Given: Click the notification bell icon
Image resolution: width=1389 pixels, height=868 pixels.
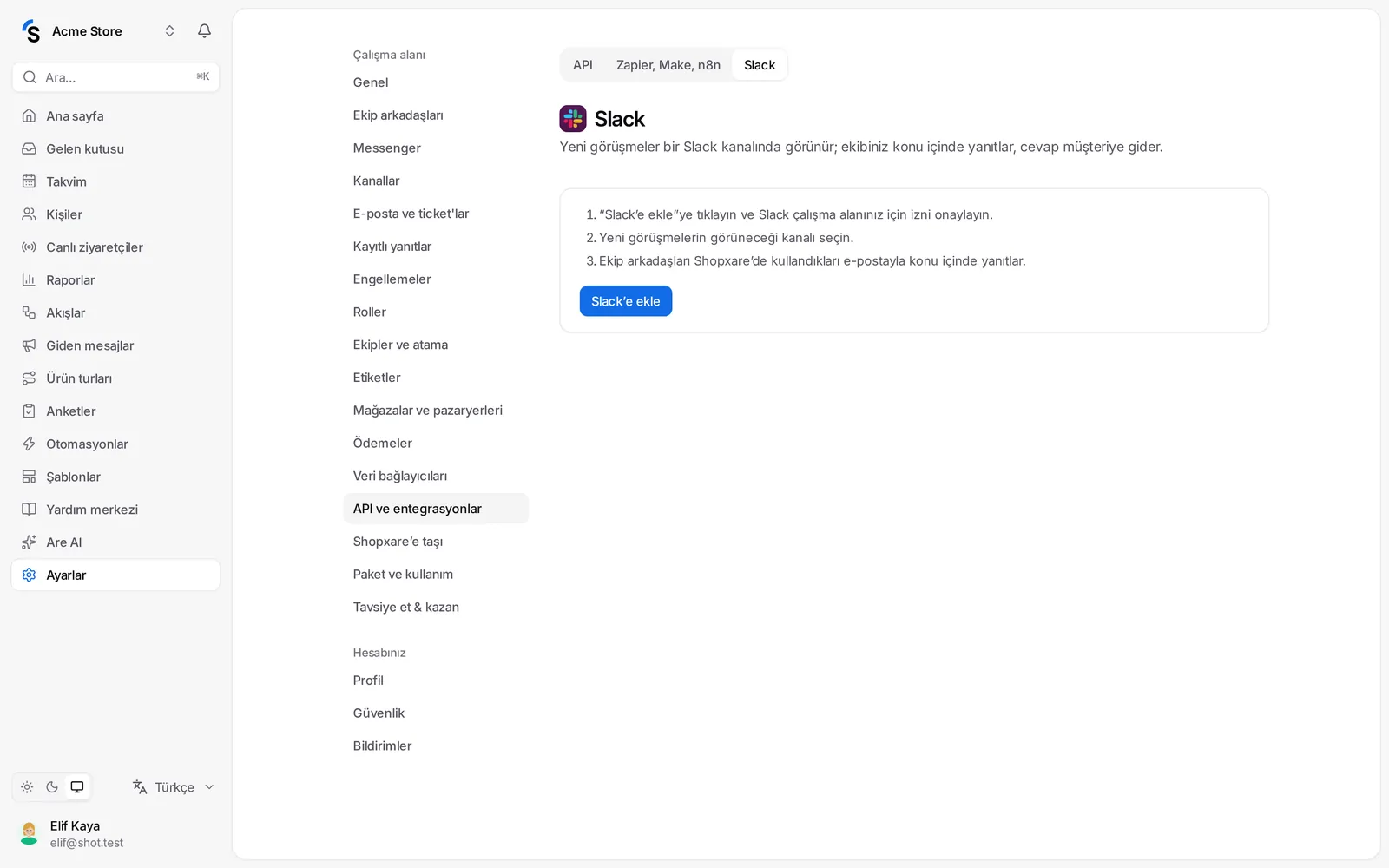Looking at the screenshot, I should pyautogui.click(x=204, y=31).
